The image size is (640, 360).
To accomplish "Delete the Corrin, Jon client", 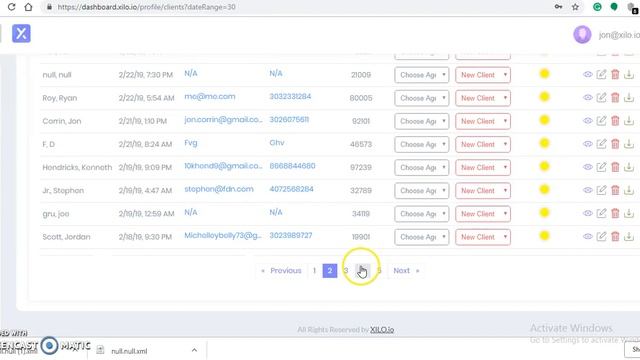I will [x=615, y=121].
